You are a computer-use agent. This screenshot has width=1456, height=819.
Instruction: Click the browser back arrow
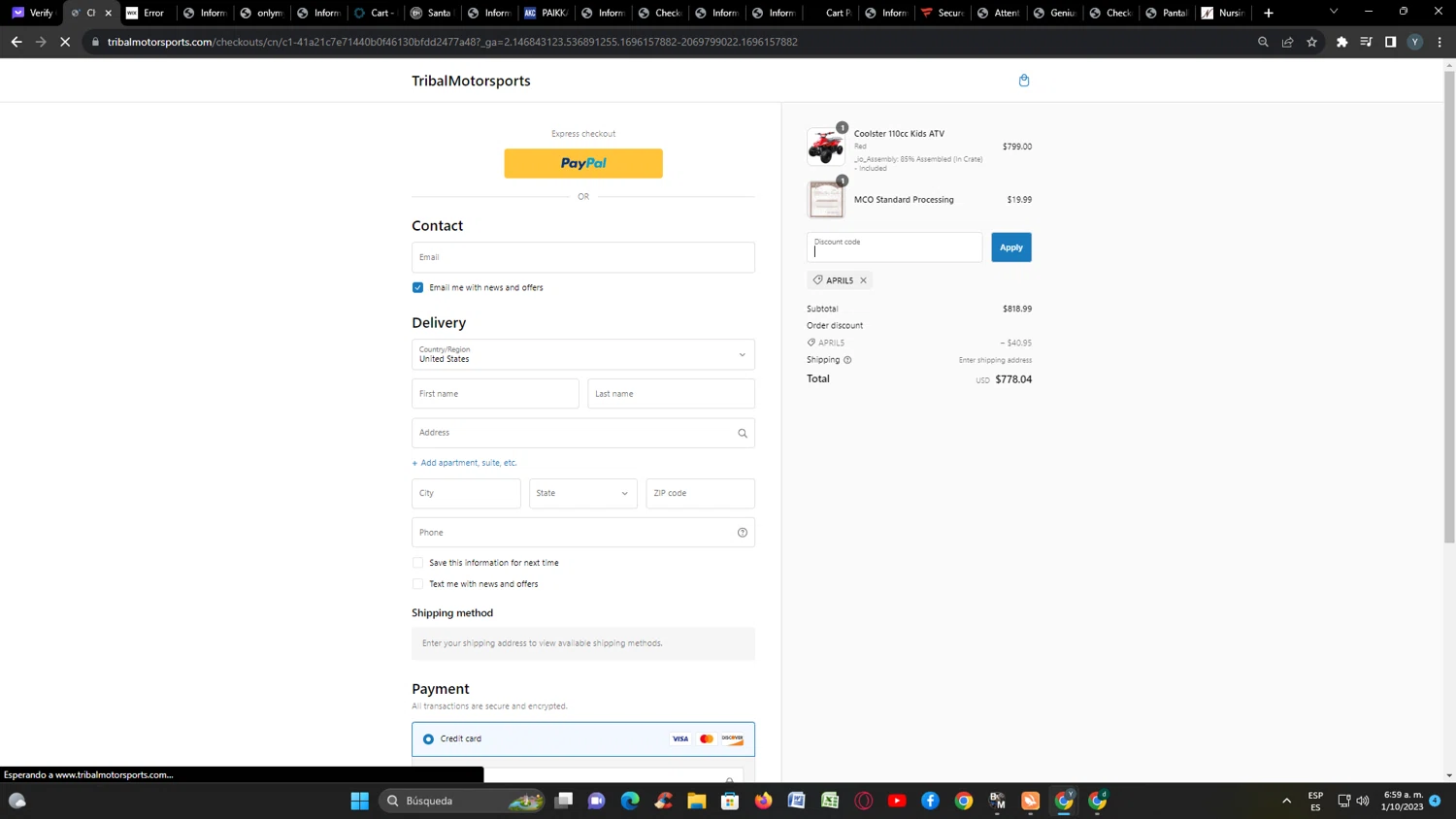pyautogui.click(x=17, y=42)
